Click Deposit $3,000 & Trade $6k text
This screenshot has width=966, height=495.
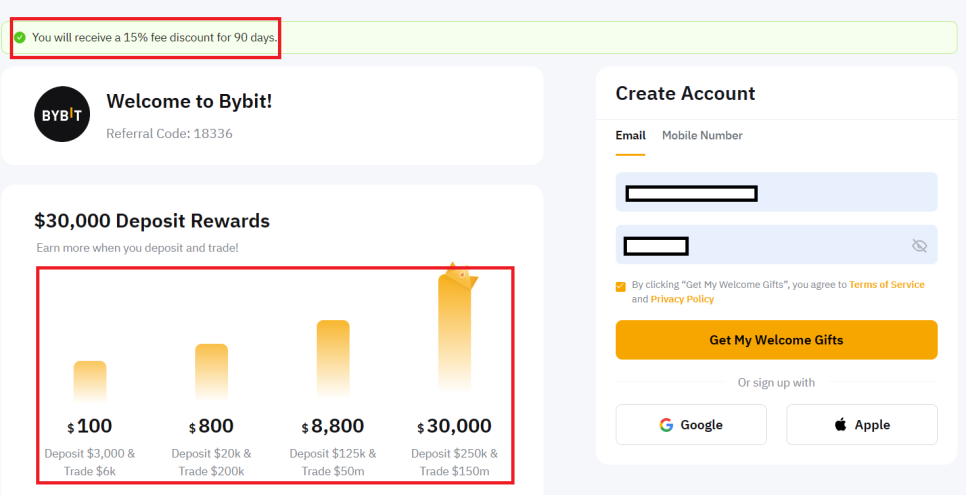pyautogui.click(x=90, y=462)
